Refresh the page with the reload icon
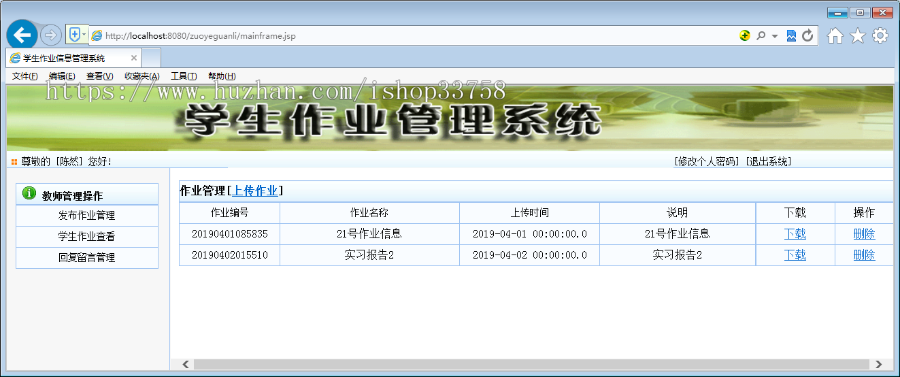Viewport: 900px width, 377px height. click(808, 36)
